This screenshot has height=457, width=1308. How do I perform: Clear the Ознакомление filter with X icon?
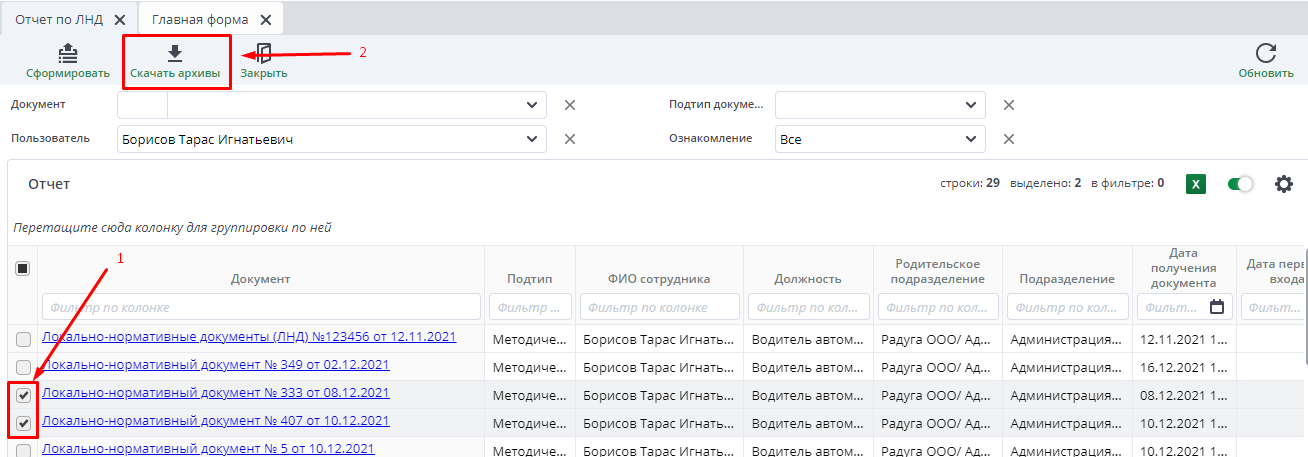click(1009, 139)
